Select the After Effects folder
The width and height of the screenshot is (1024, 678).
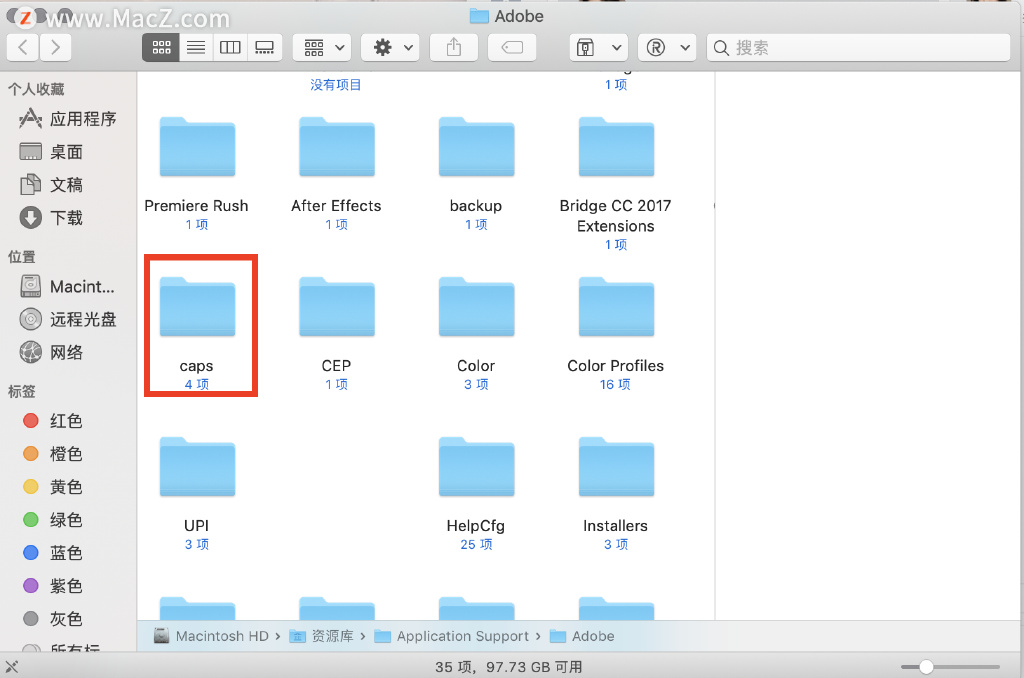(x=337, y=148)
